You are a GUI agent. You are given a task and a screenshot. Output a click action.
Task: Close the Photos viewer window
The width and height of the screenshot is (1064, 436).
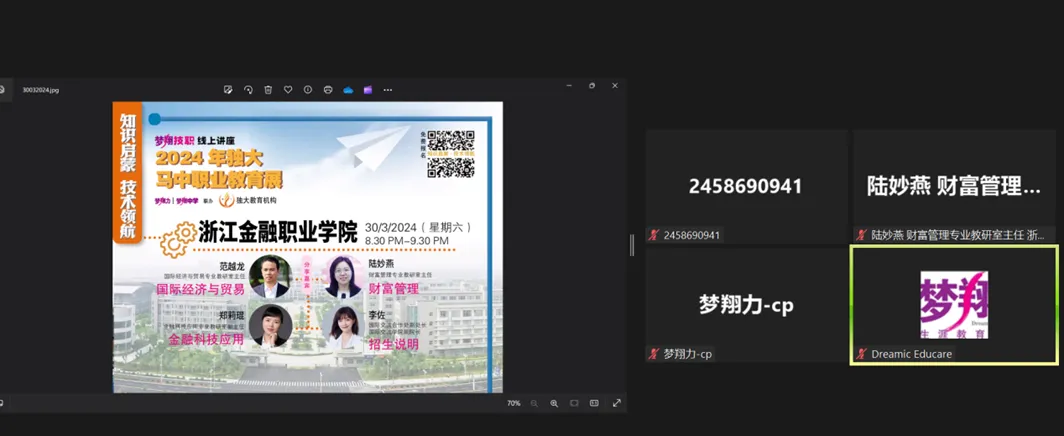[615, 85]
